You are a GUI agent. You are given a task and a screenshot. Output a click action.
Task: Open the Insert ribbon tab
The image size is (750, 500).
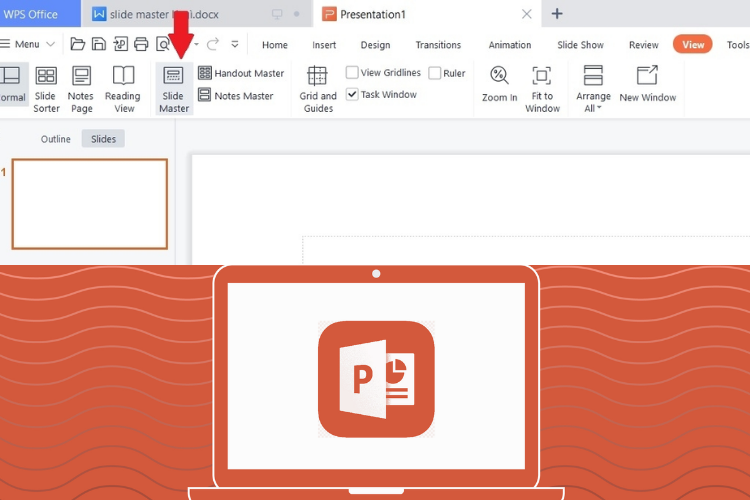tap(324, 45)
